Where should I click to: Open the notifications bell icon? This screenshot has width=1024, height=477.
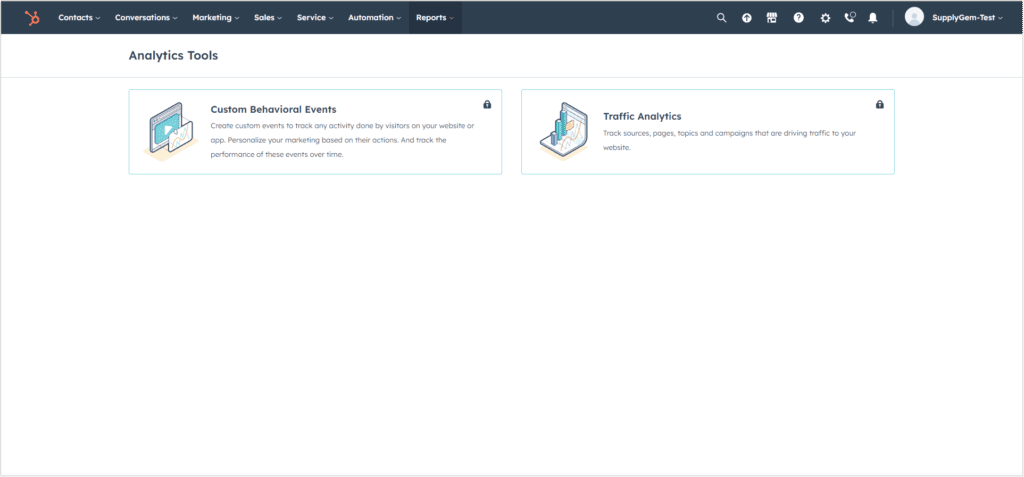[x=872, y=18]
